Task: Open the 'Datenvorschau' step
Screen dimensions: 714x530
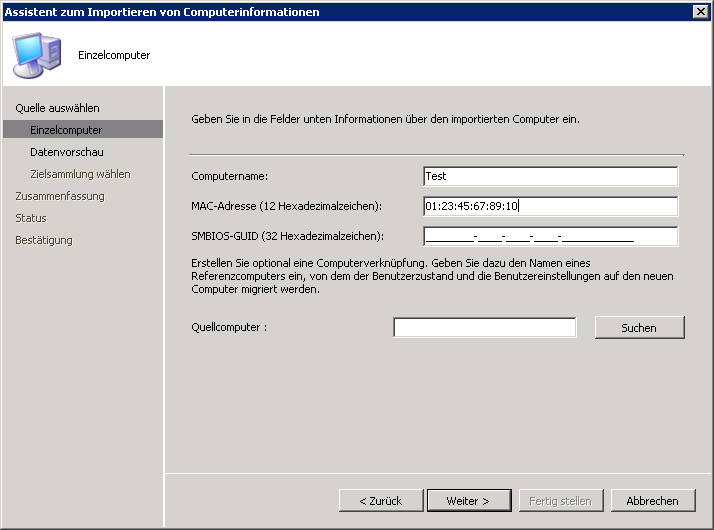Action: 67,152
